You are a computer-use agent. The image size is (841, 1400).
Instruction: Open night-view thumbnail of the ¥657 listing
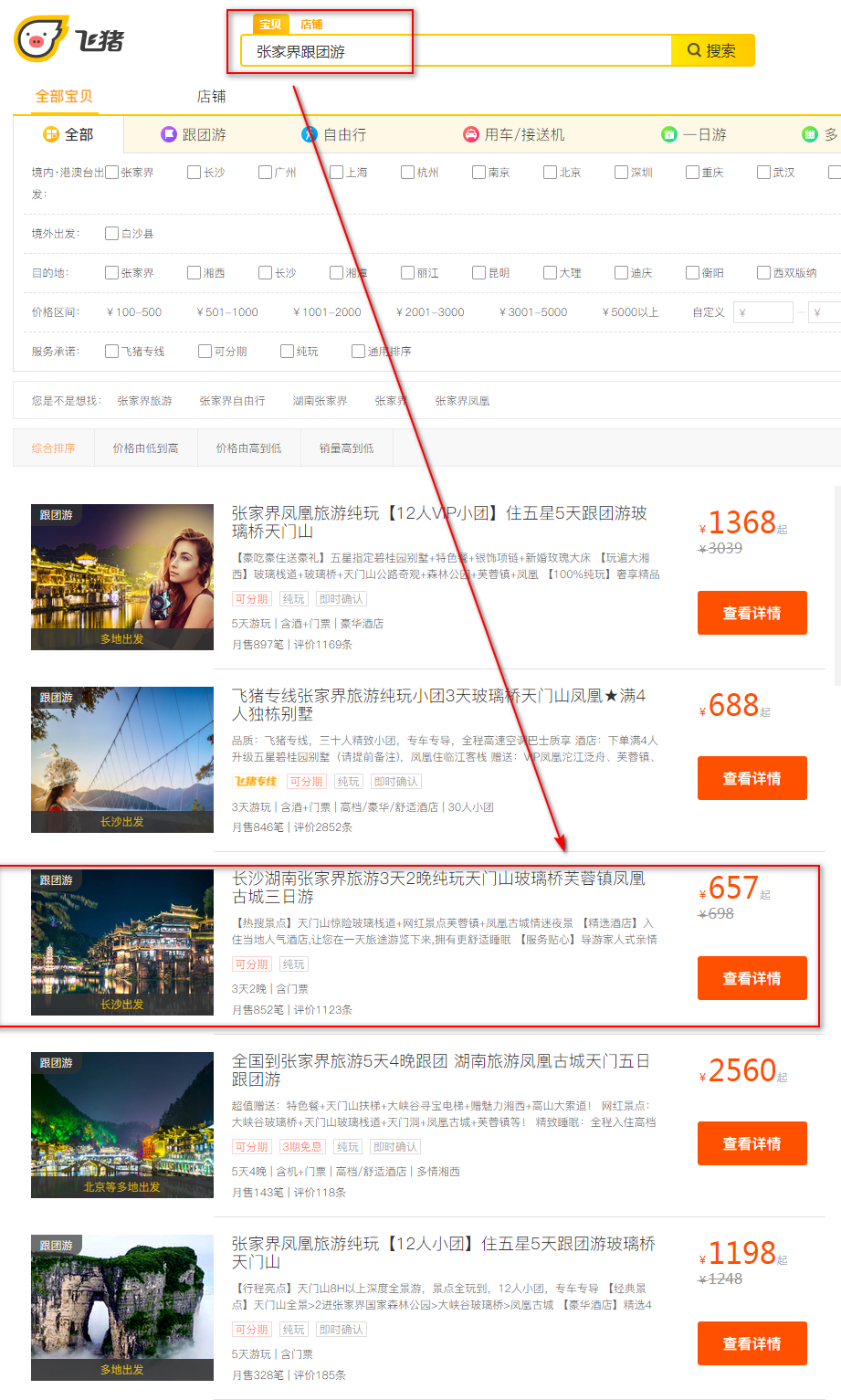122,942
